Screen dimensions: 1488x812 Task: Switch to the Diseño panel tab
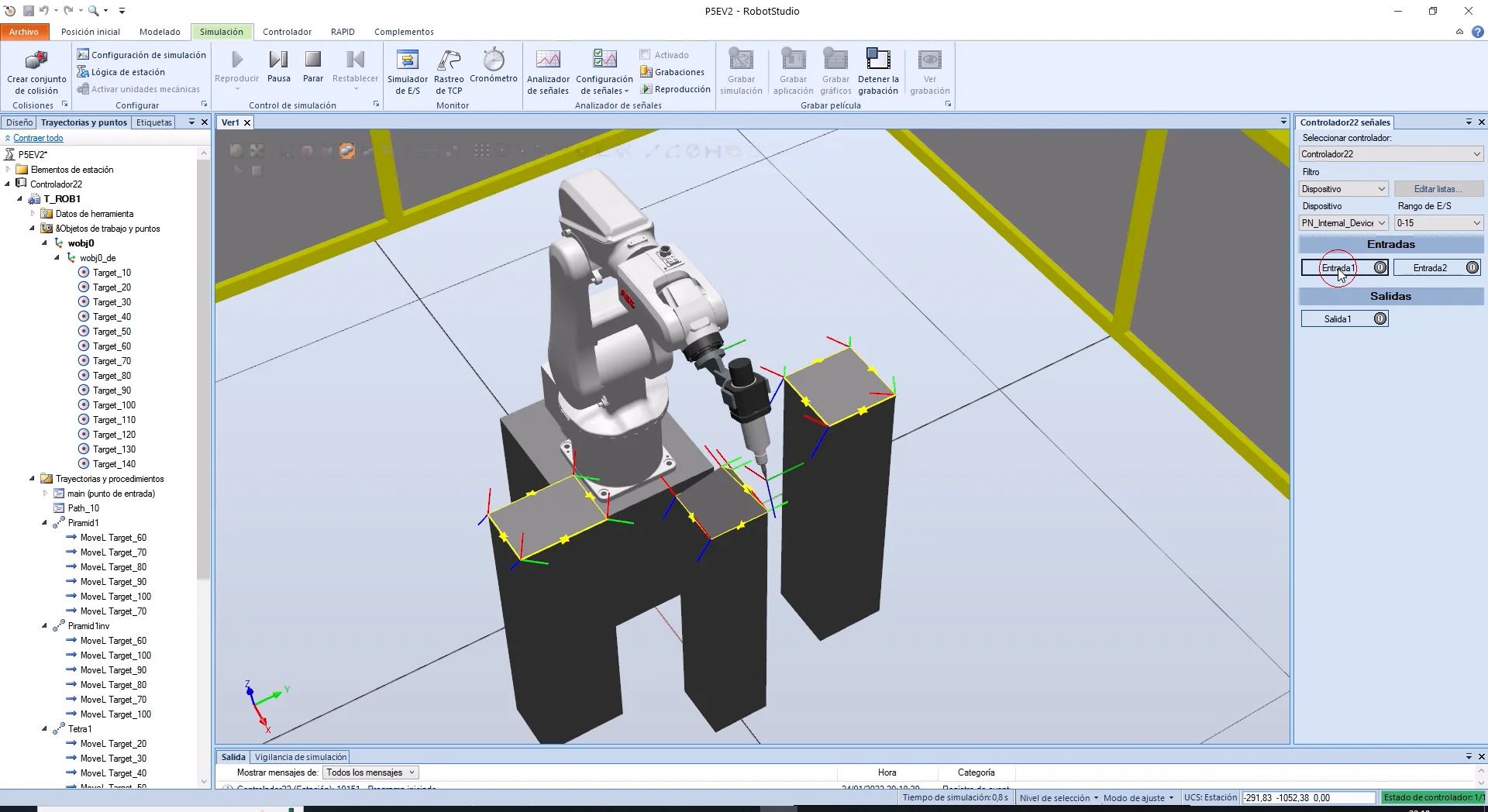pos(19,122)
